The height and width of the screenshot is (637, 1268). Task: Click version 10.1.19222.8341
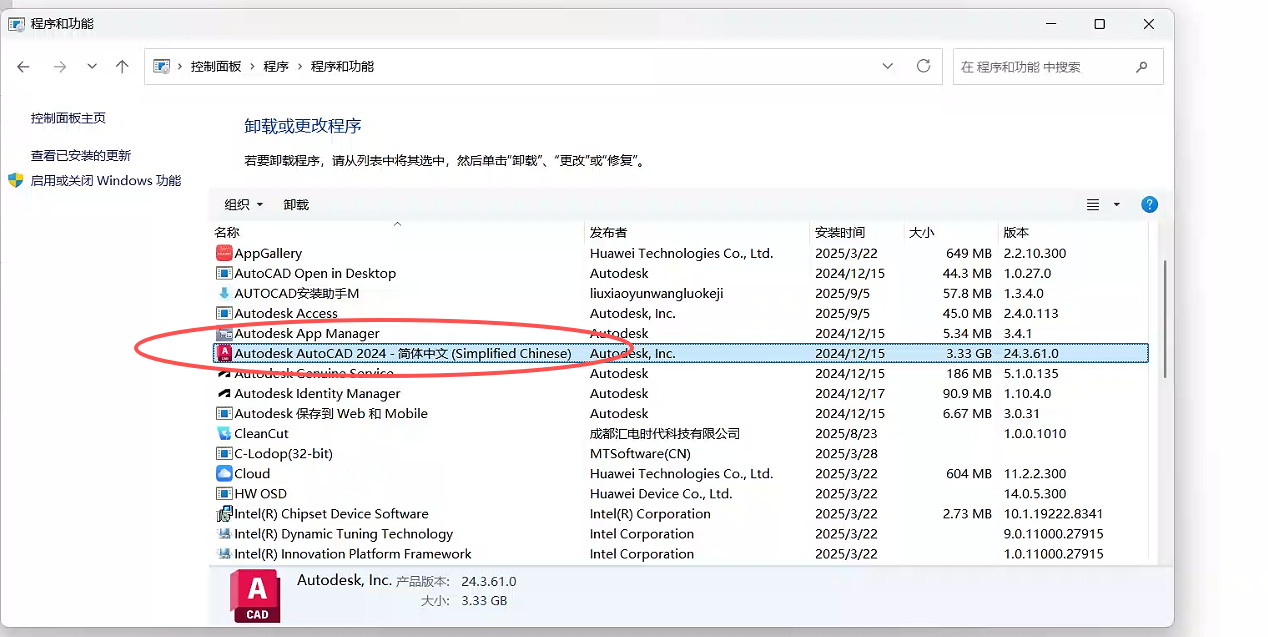point(1053,513)
